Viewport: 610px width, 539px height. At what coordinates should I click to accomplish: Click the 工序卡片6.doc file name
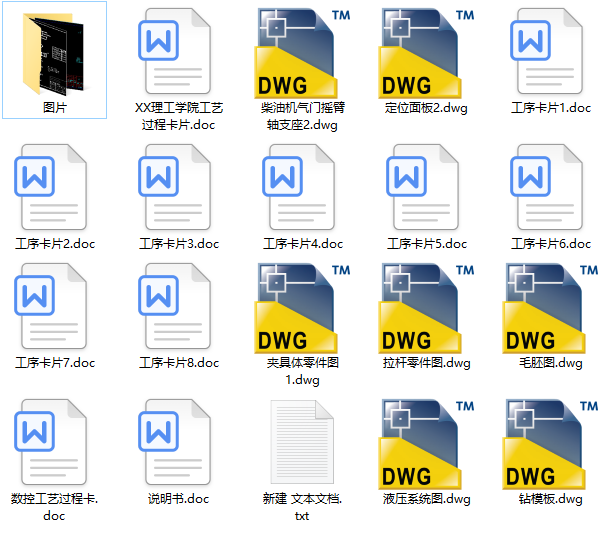(551, 244)
